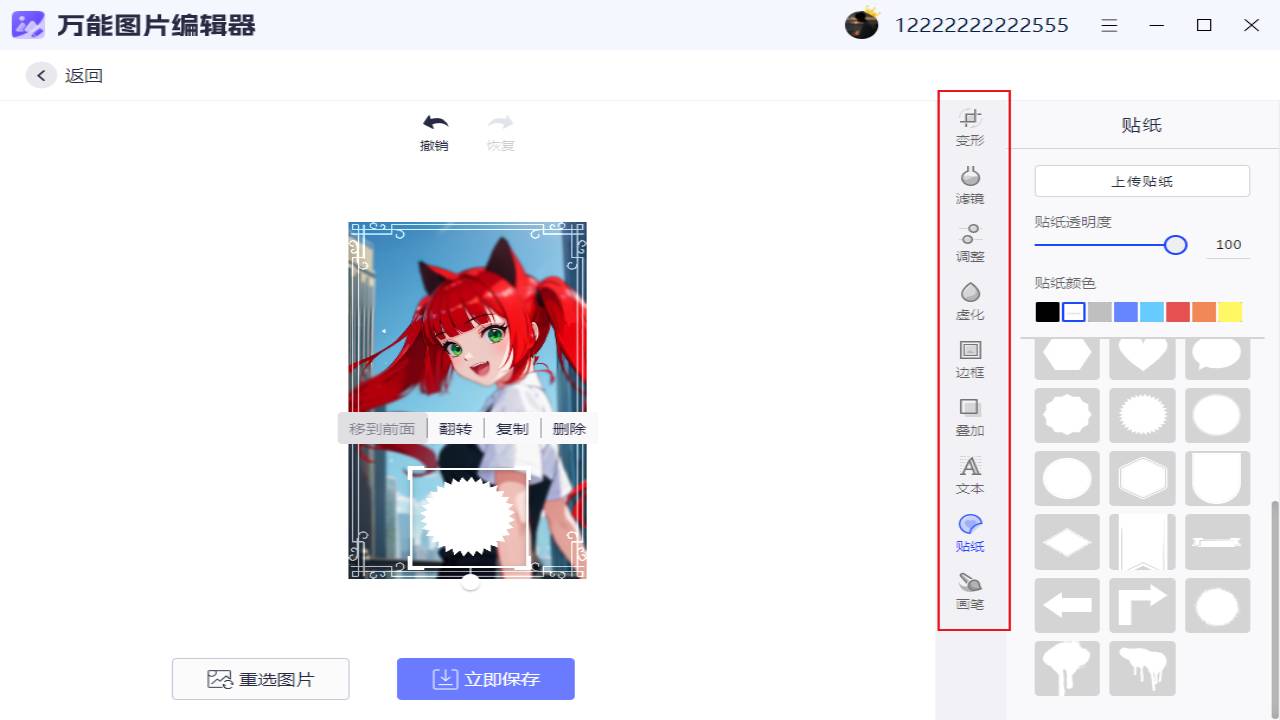Click the 撤销 undo icon
The width and height of the screenshot is (1280, 720).
pyautogui.click(x=433, y=122)
